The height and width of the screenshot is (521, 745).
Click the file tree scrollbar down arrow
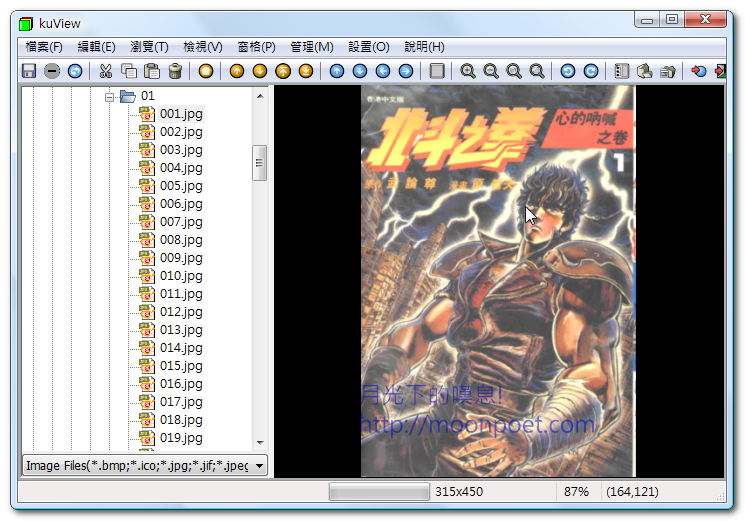(x=260, y=442)
